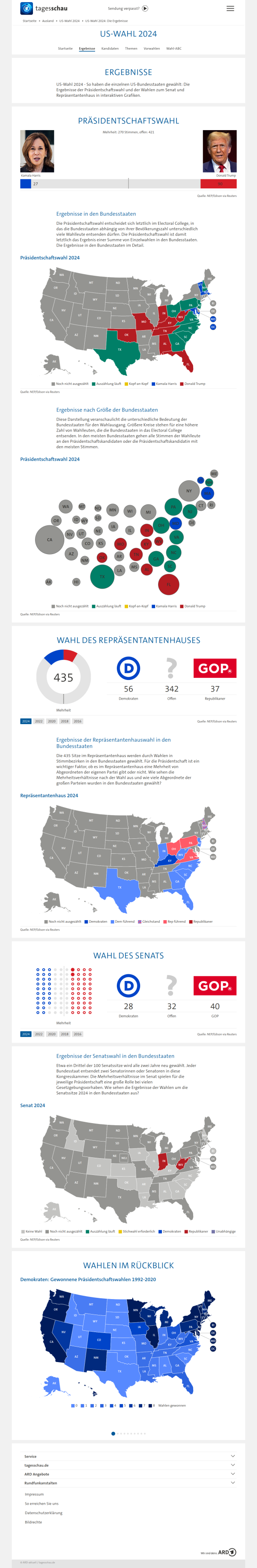The image size is (257, 1568).
Task: Go to Ausland in the breadcrumb
Action: pos(48,21)
